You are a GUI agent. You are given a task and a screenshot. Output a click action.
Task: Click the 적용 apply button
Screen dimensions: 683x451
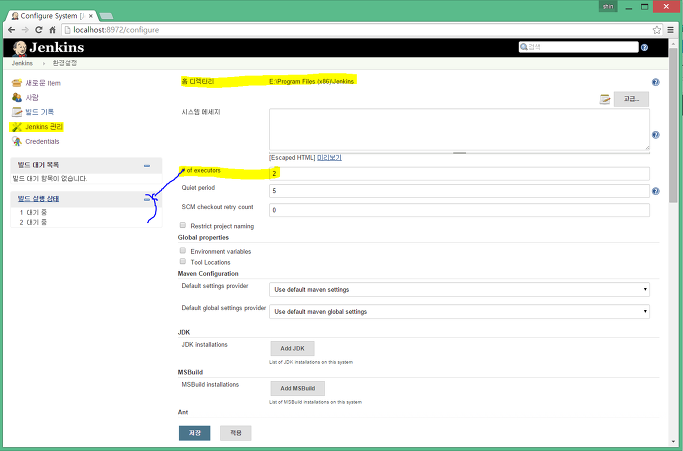coord(235,433)
